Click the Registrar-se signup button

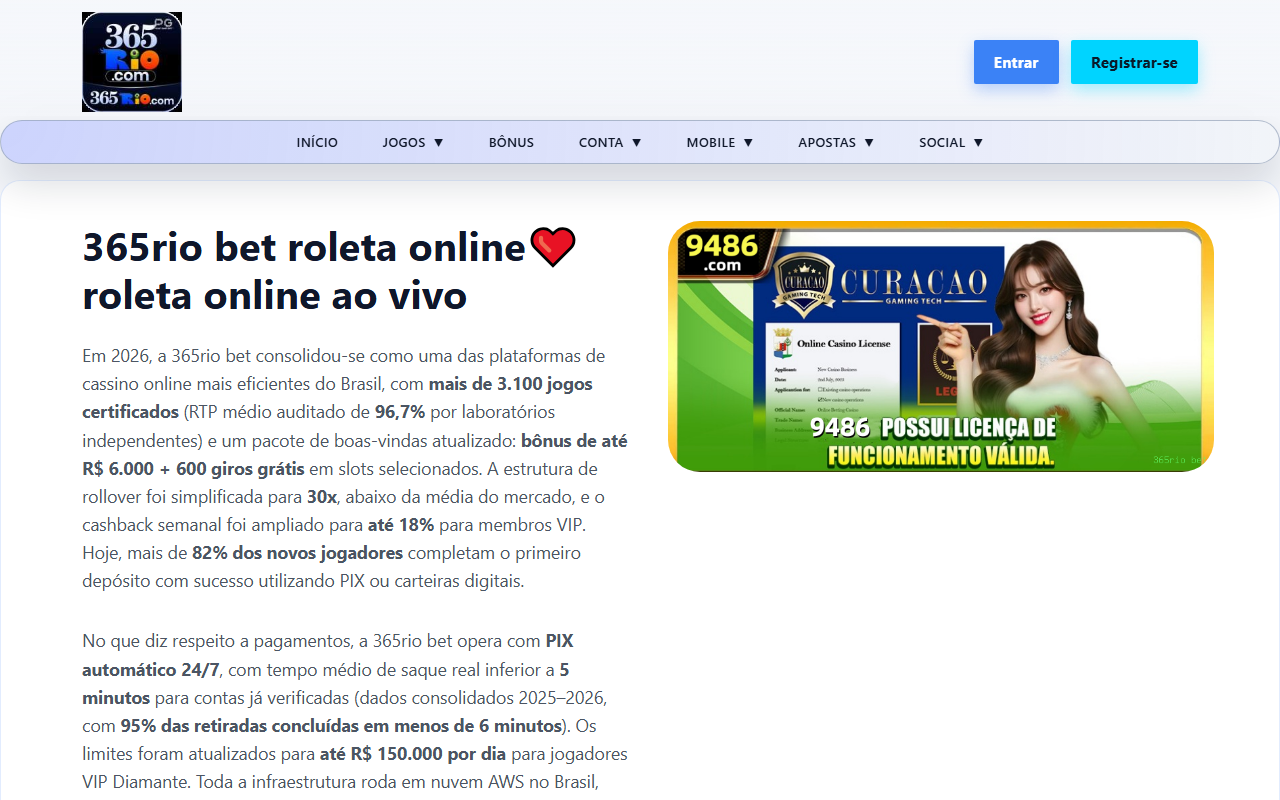pos(1134,62)
